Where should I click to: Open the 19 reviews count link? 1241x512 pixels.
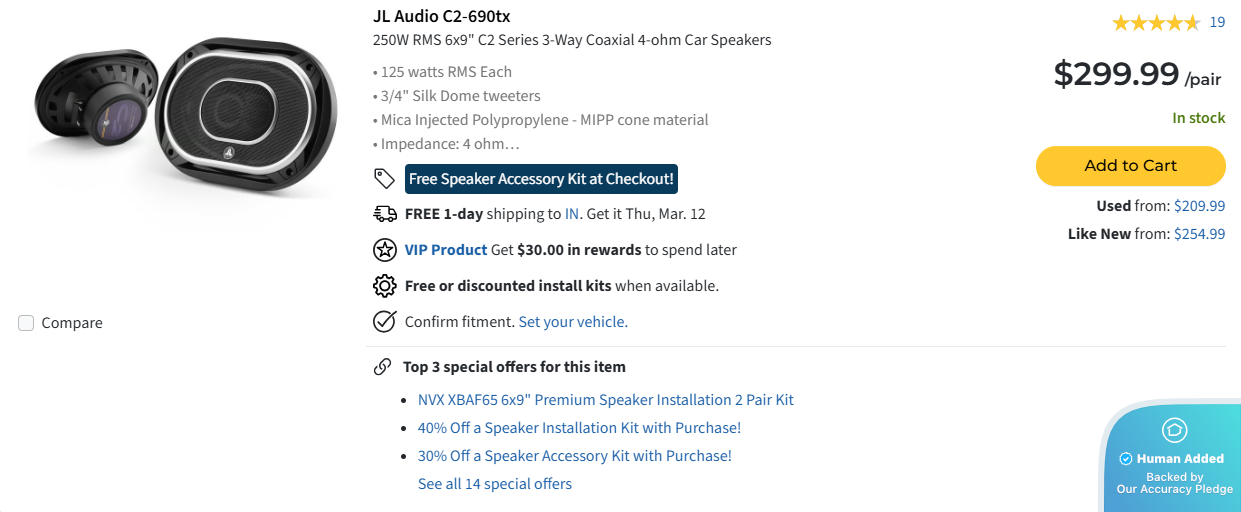pyautogui.click(x=1217, y=22)
